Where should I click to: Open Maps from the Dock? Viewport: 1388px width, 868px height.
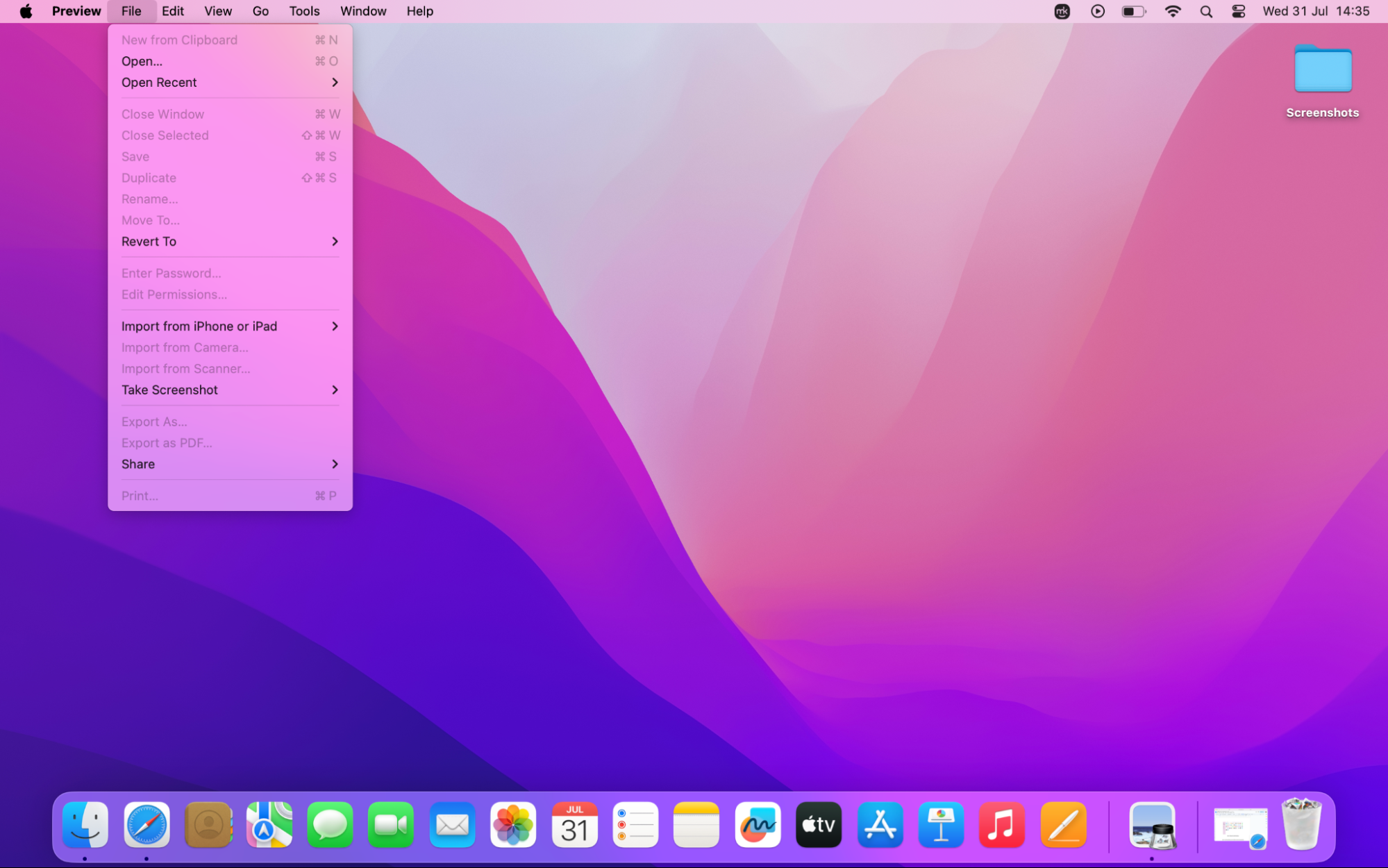tap(269, 825)
